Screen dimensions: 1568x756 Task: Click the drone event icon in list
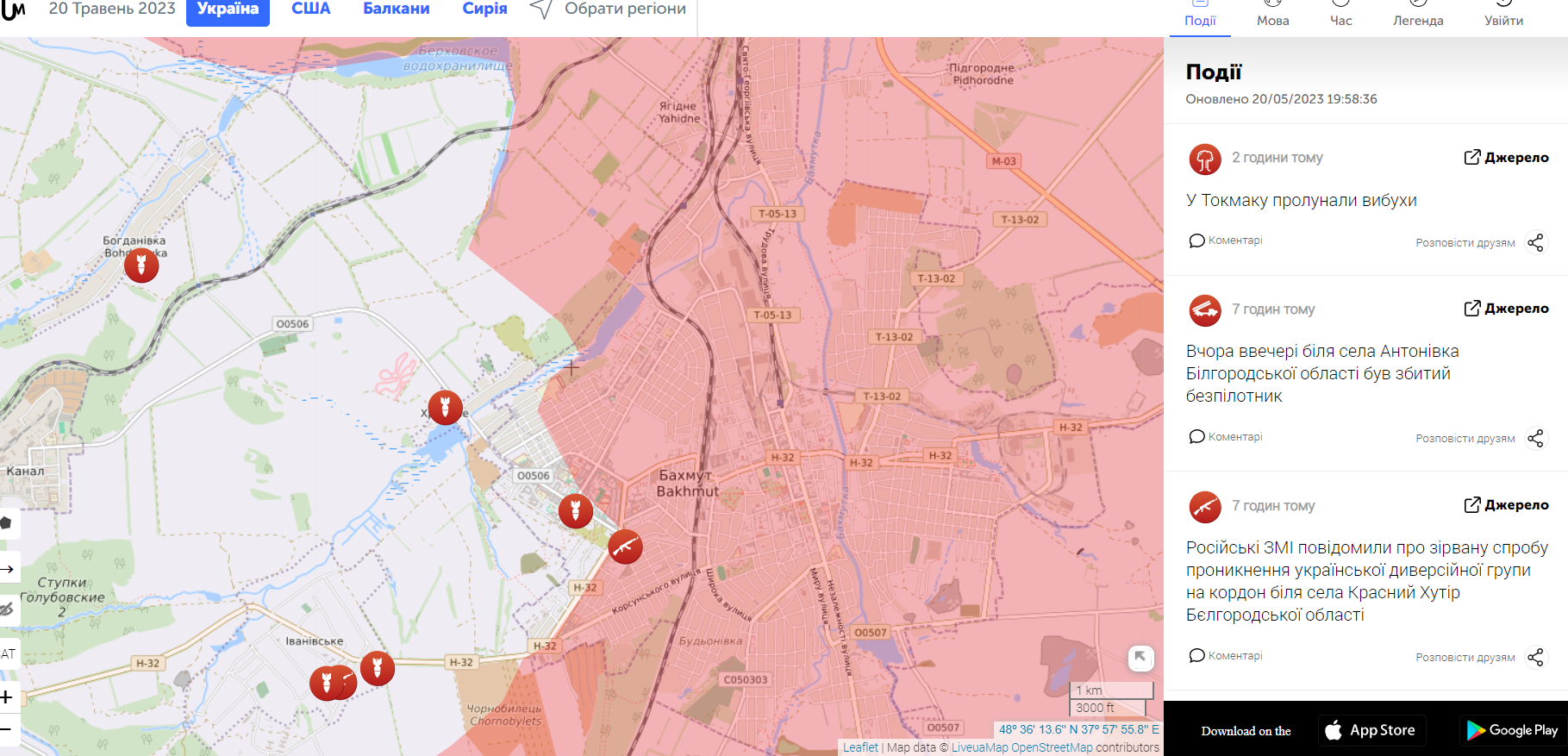point(1204,310)
